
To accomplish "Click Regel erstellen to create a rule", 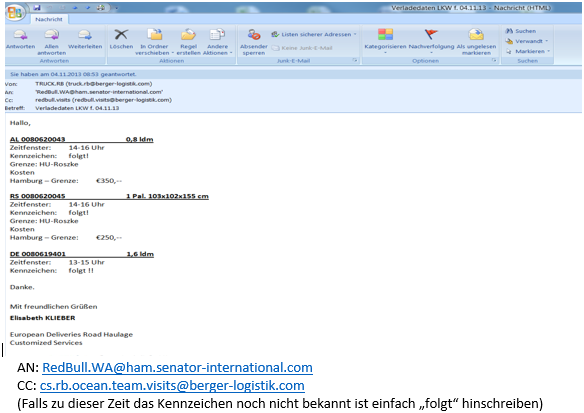I will pyautogui.click(x=188, y=42).
